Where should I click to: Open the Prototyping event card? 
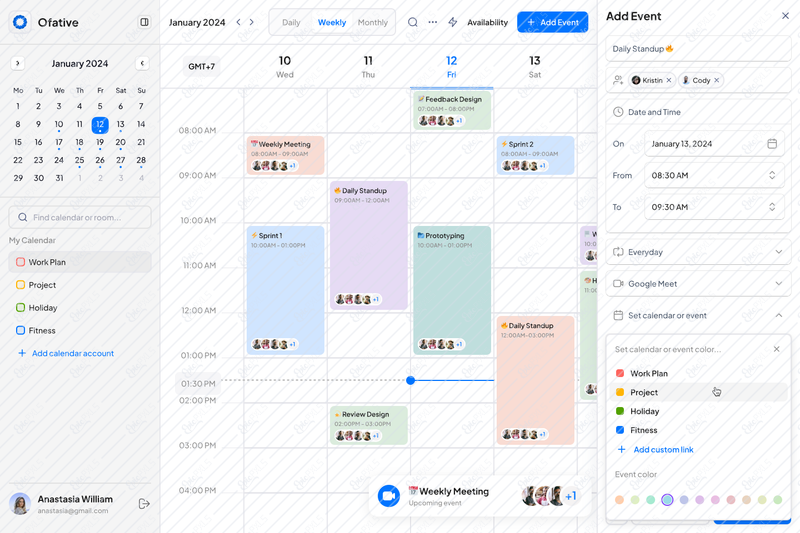(x=452, y=290)
